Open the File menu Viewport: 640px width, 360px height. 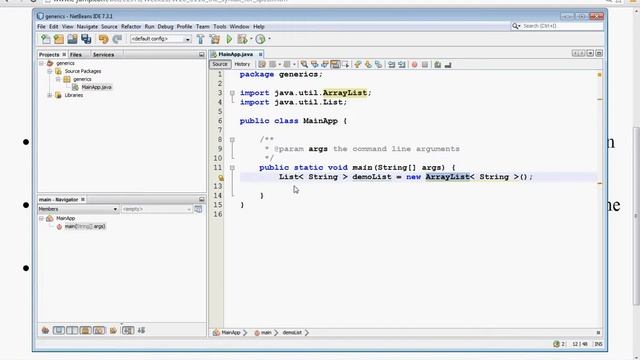point(41,27)
